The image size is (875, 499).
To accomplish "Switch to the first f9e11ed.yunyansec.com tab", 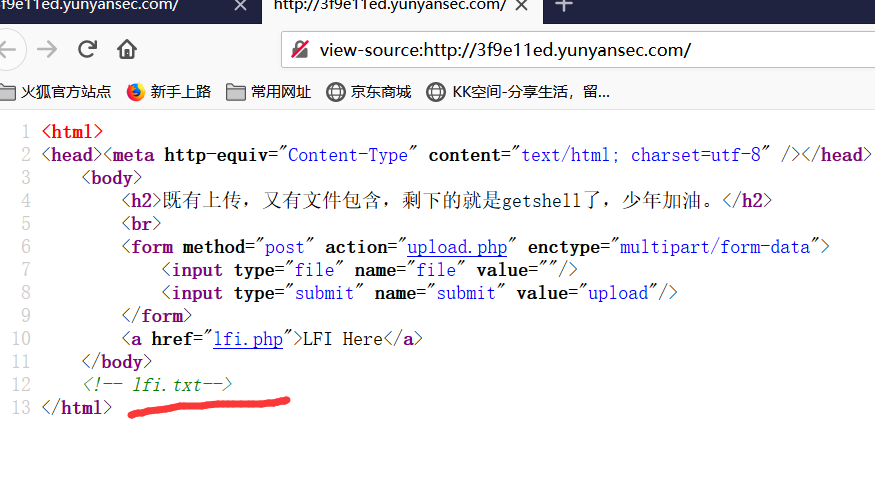I will (100, 6).
